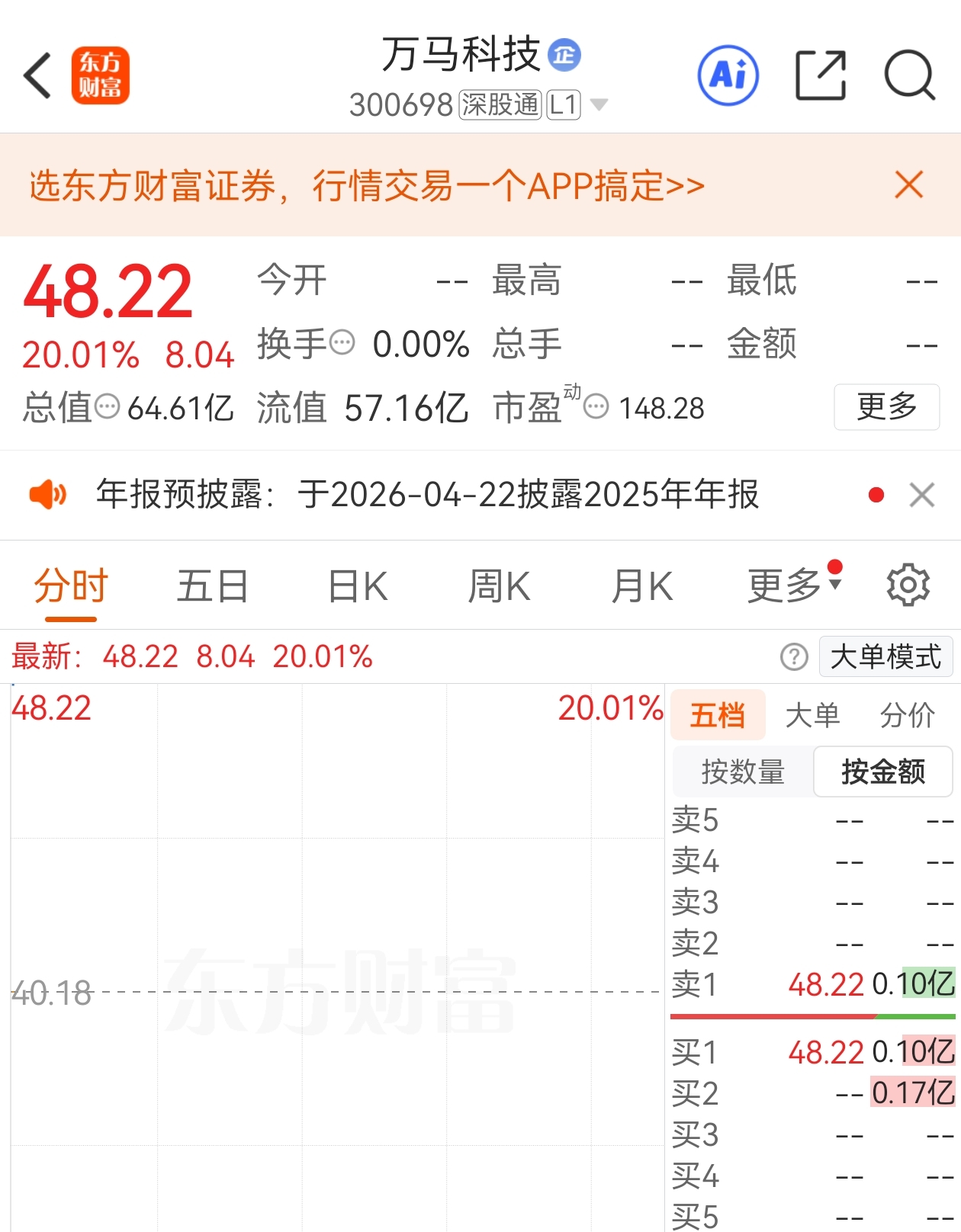Screen dimensions: 961x1232
Task: Tap the 买4 order row
Action: click(x=812, y=1176)
